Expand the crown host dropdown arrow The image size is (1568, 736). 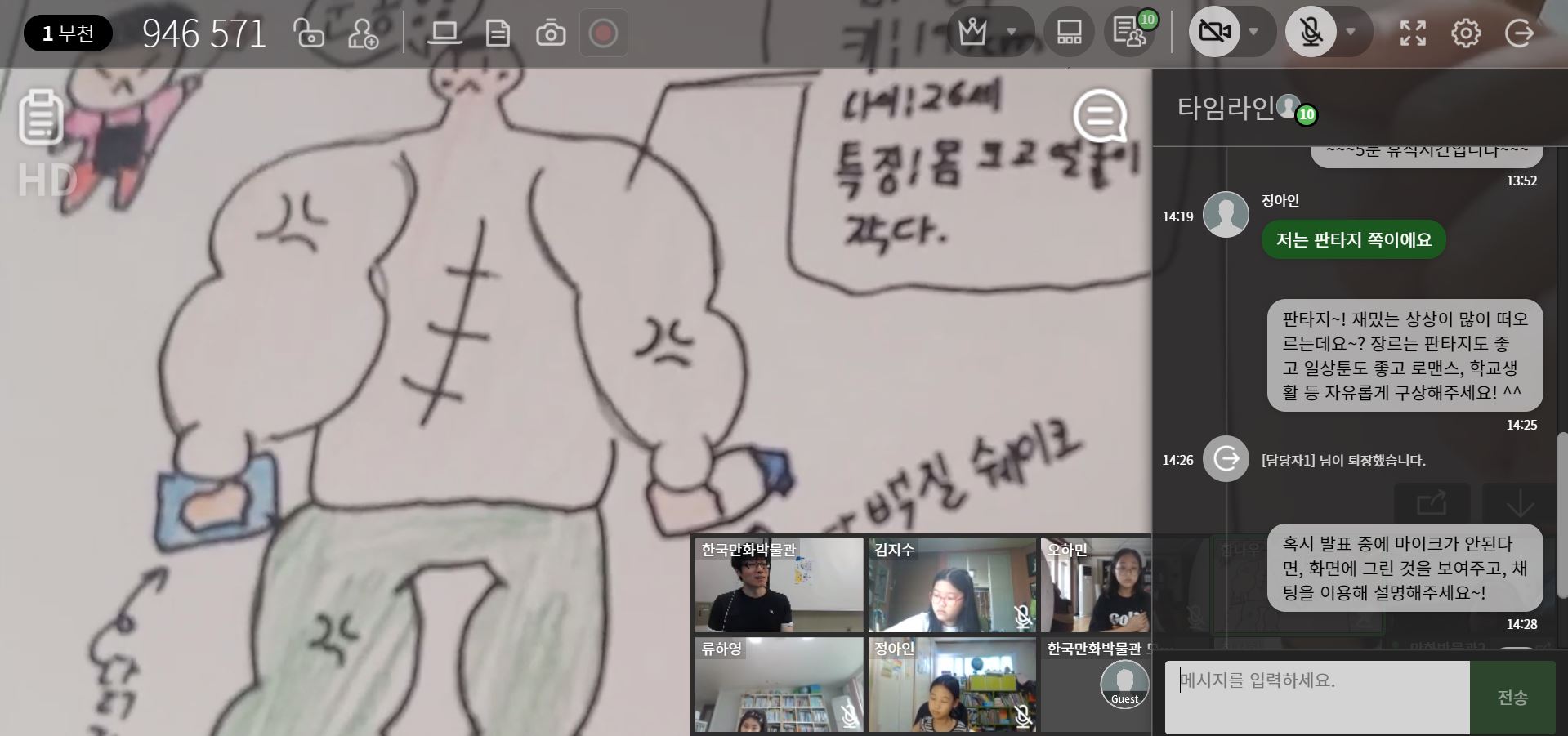coord(1012,33)
